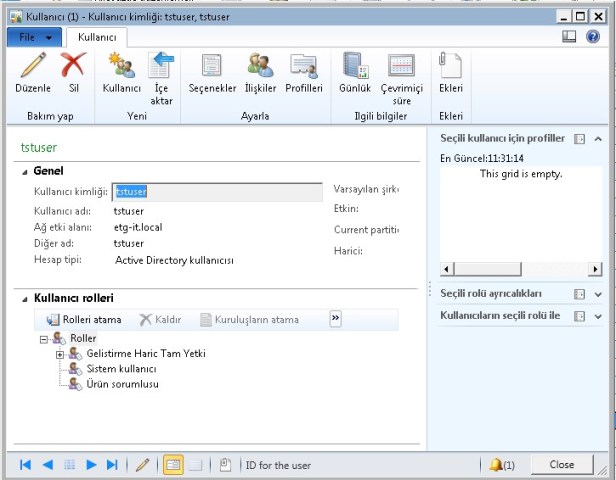Open Ekleri attachments icon
The width and height of the screenshot is (616, 480).
450,67
